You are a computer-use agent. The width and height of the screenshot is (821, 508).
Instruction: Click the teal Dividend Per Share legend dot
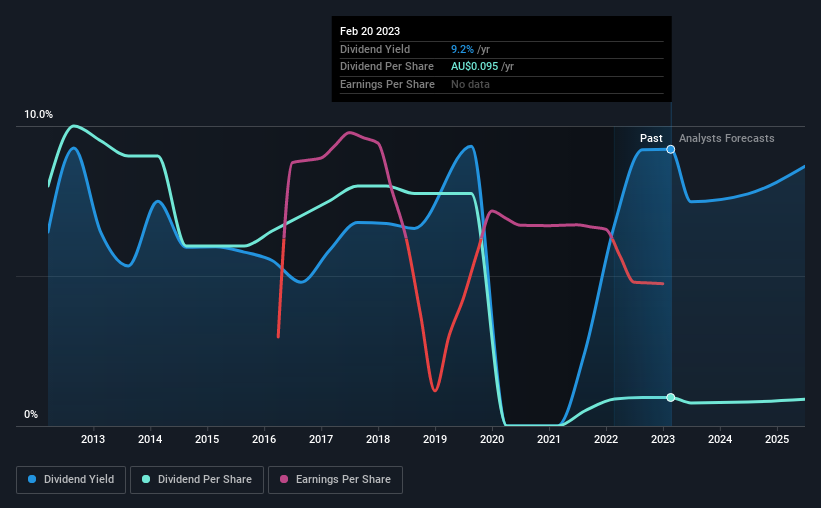[x=146, y=479]
